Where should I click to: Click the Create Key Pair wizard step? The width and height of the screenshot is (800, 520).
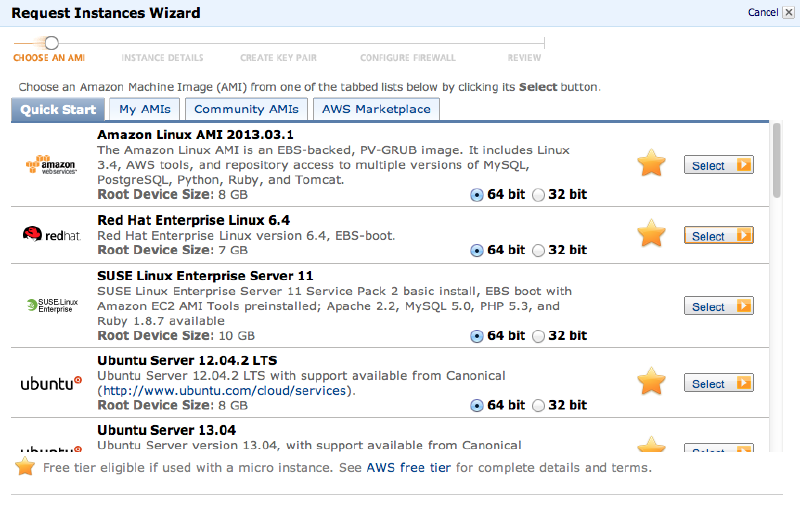click(x=279, y=58)
